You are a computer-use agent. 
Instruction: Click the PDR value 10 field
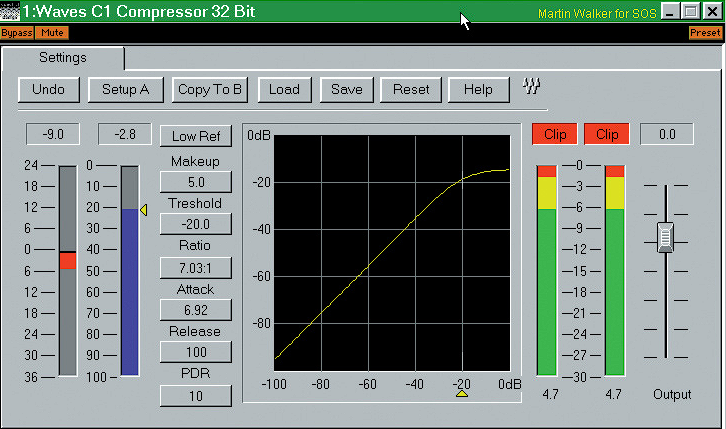pyautogui.click(x=196, y=396)
